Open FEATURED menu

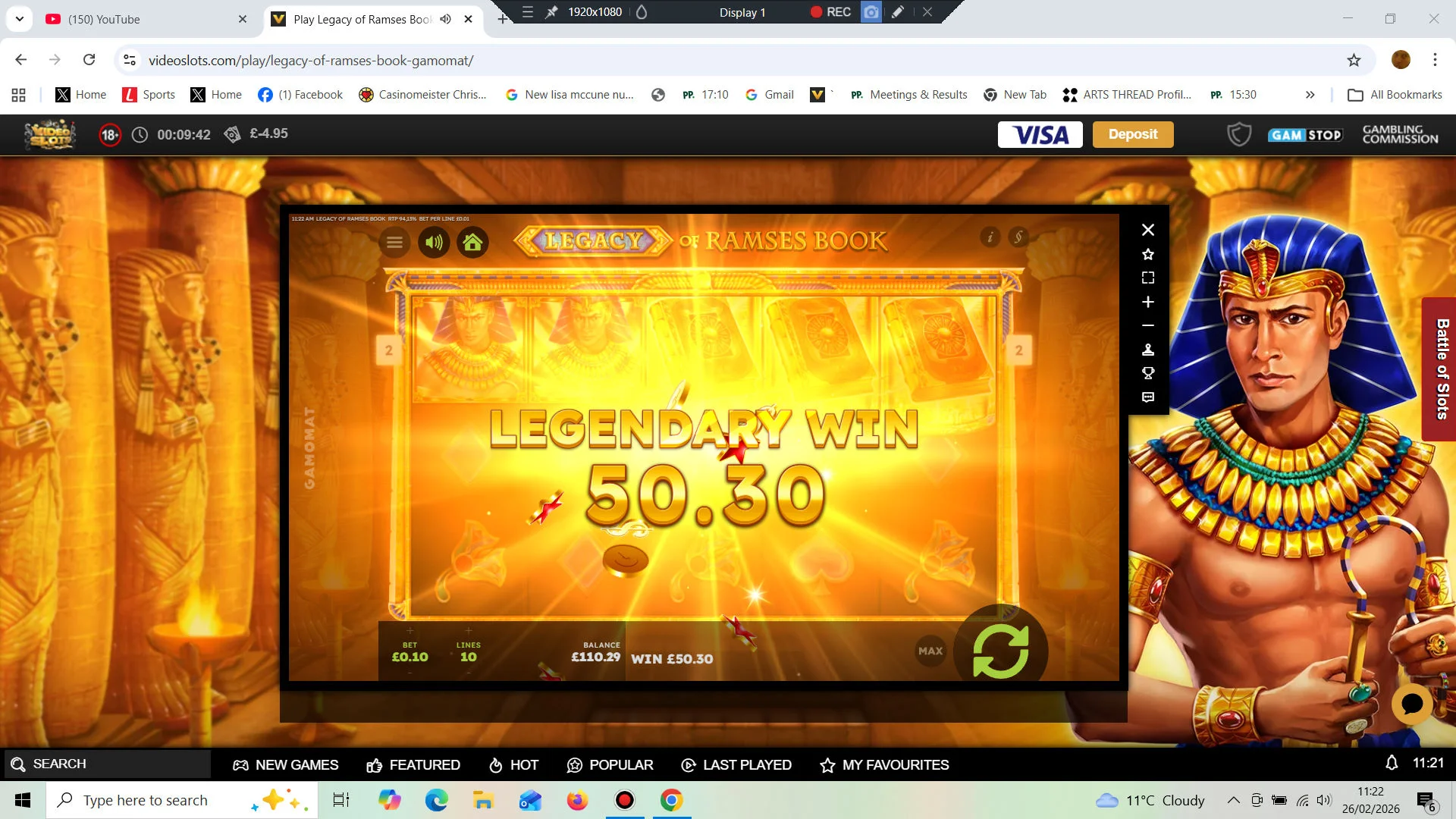point(413,765)
